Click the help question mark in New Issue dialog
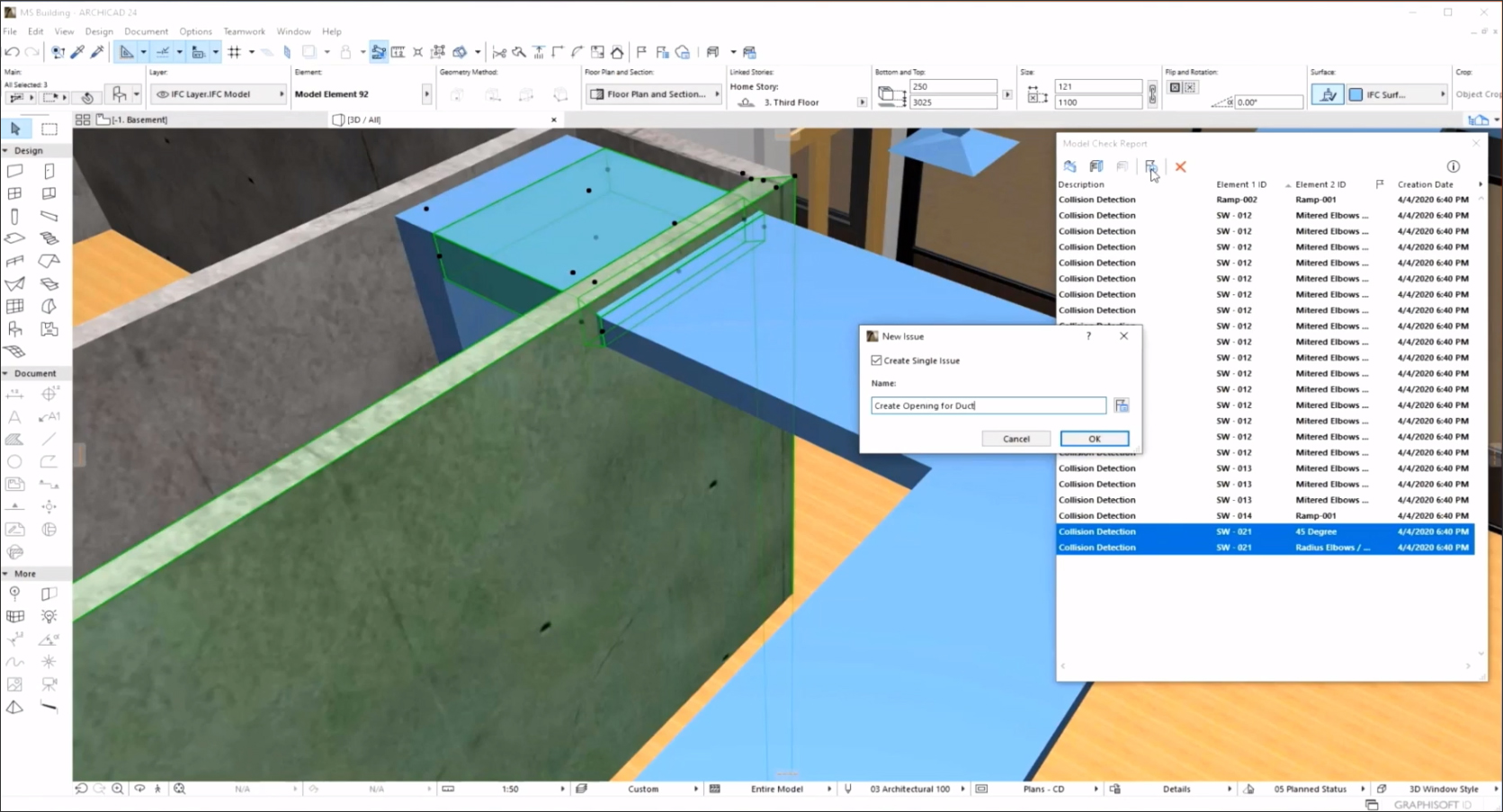This screenshot has width=1503, height=812. tap(1088, 335)
